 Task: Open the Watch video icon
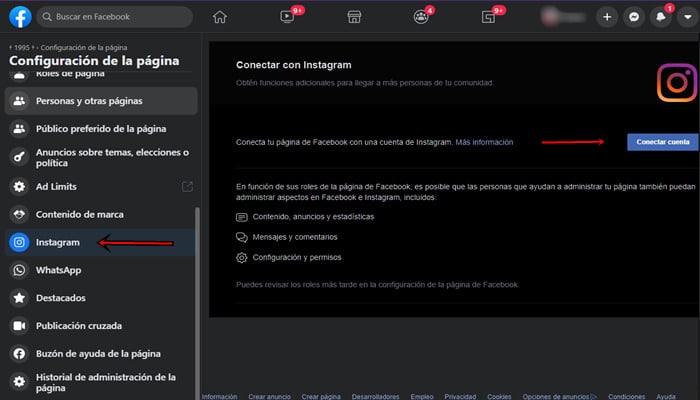click(287, 17)
